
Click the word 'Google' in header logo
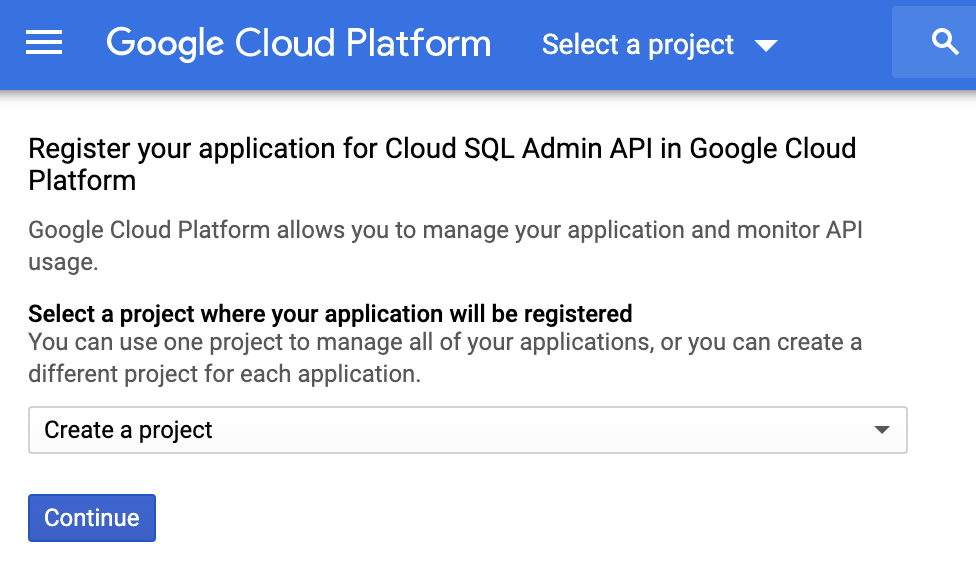pos(165,44)
